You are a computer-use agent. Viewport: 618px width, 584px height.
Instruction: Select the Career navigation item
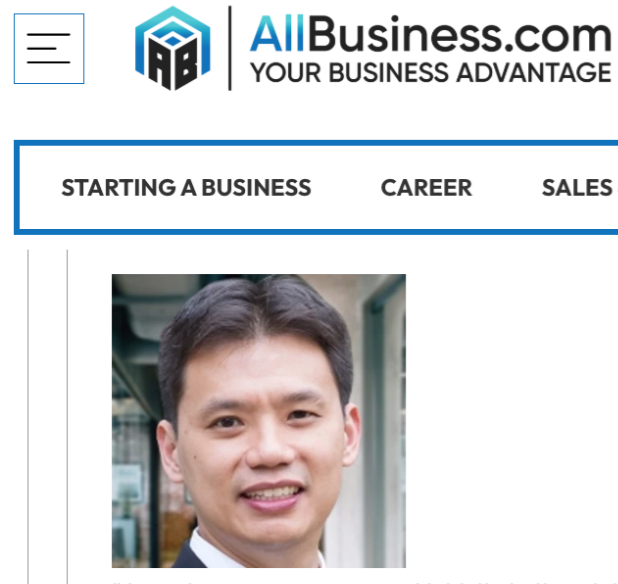(x=426, y=188)
